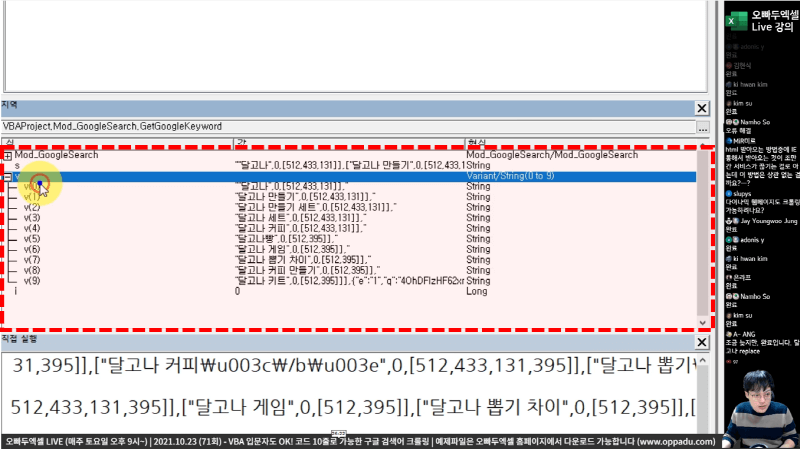This screenshot has height=450, width=800.
Task: Select the v(3) row in Locals
Action: pyautogui.click(x=349, y=218)
